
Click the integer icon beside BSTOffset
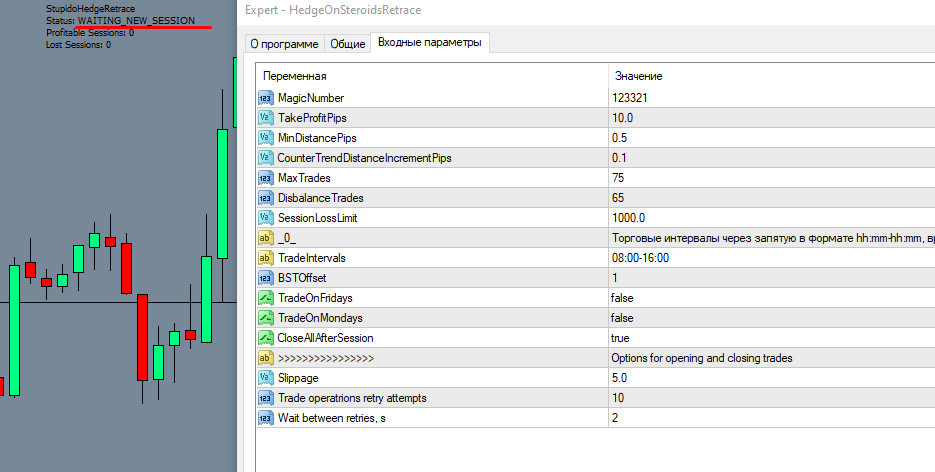coord(265,278)
